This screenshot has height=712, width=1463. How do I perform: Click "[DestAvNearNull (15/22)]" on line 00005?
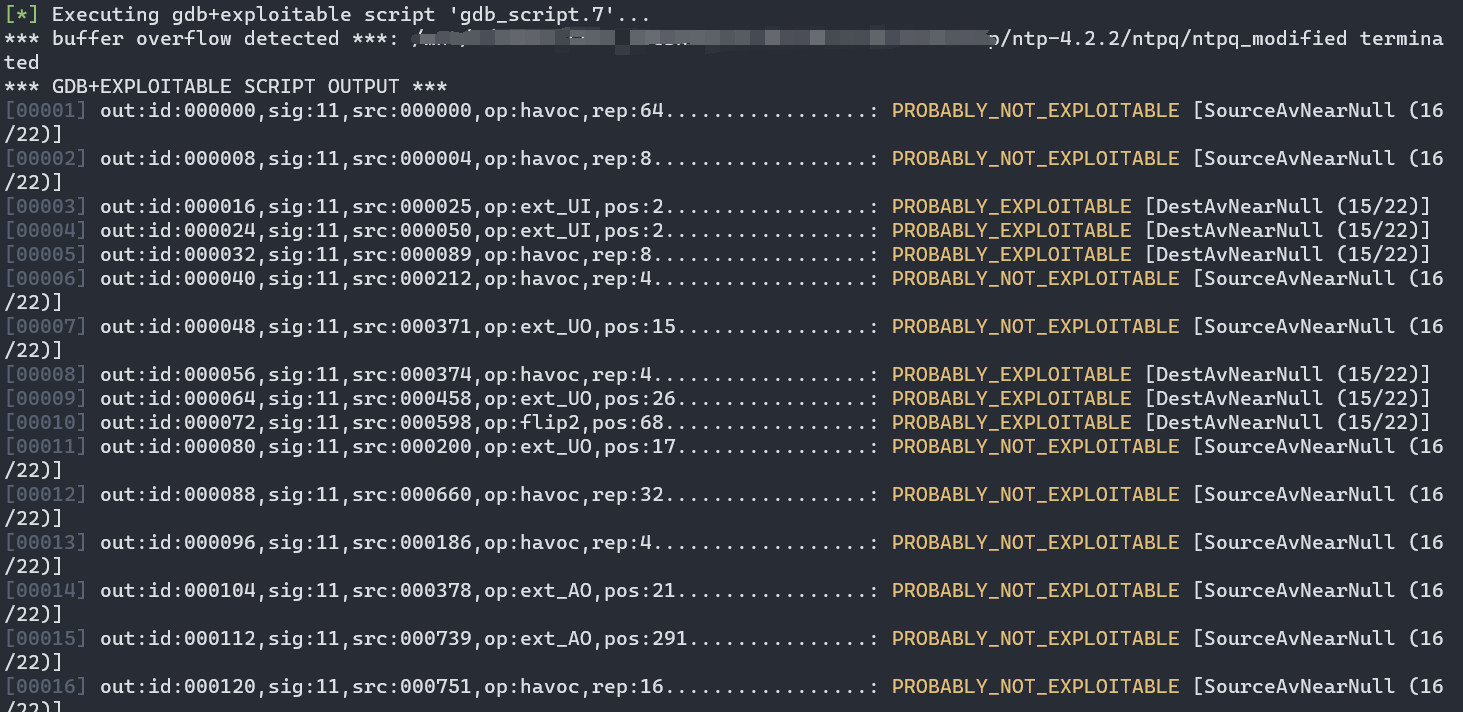(x=1288, y=255)
